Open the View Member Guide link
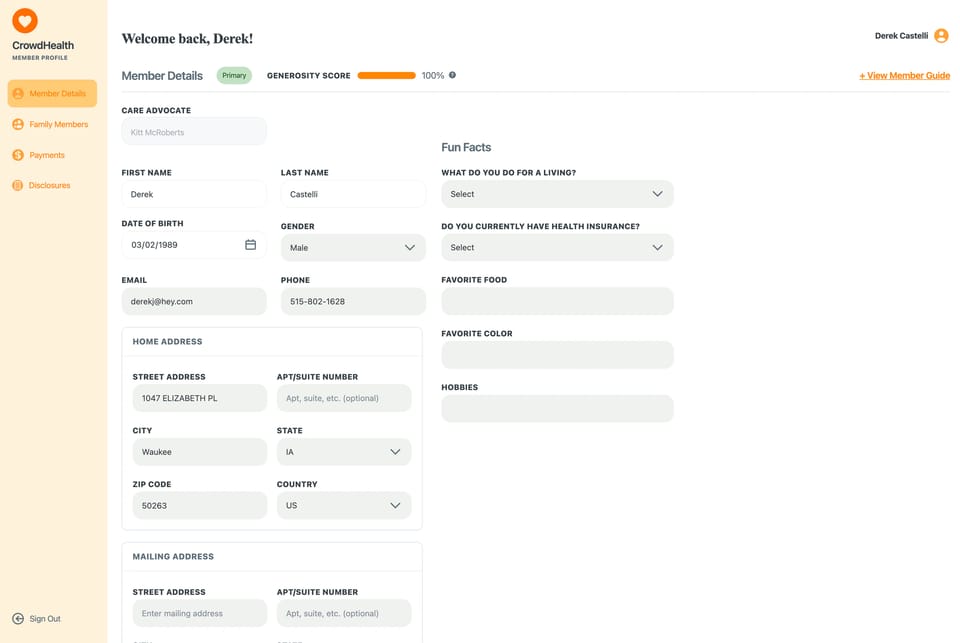Image resolution: width=960 pixels, height=643 pixels. click(904, 75)
